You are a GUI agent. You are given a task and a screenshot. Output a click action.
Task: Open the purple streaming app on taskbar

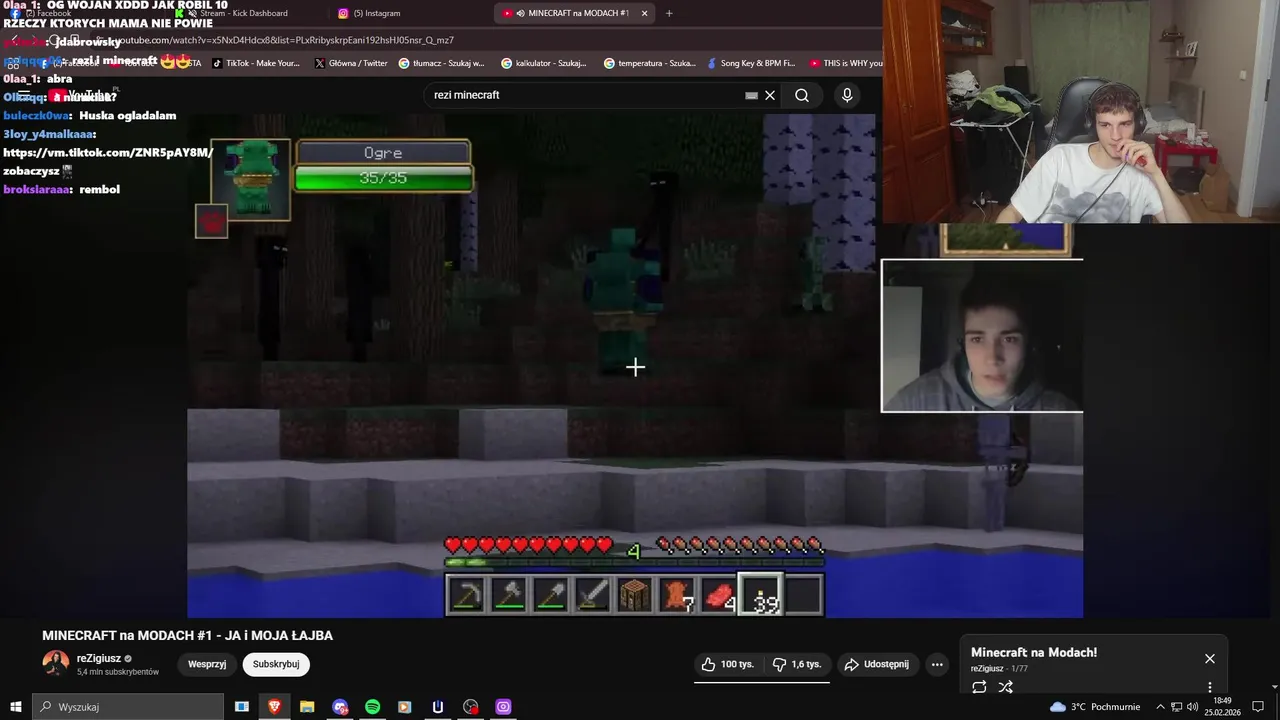(504, 707)
